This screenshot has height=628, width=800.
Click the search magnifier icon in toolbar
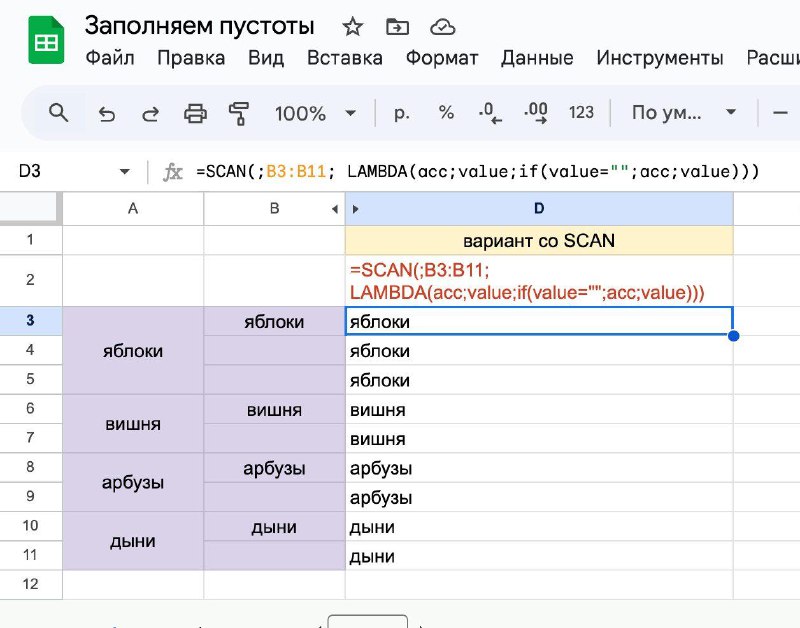pyautogui.click(x=58, y=113)
